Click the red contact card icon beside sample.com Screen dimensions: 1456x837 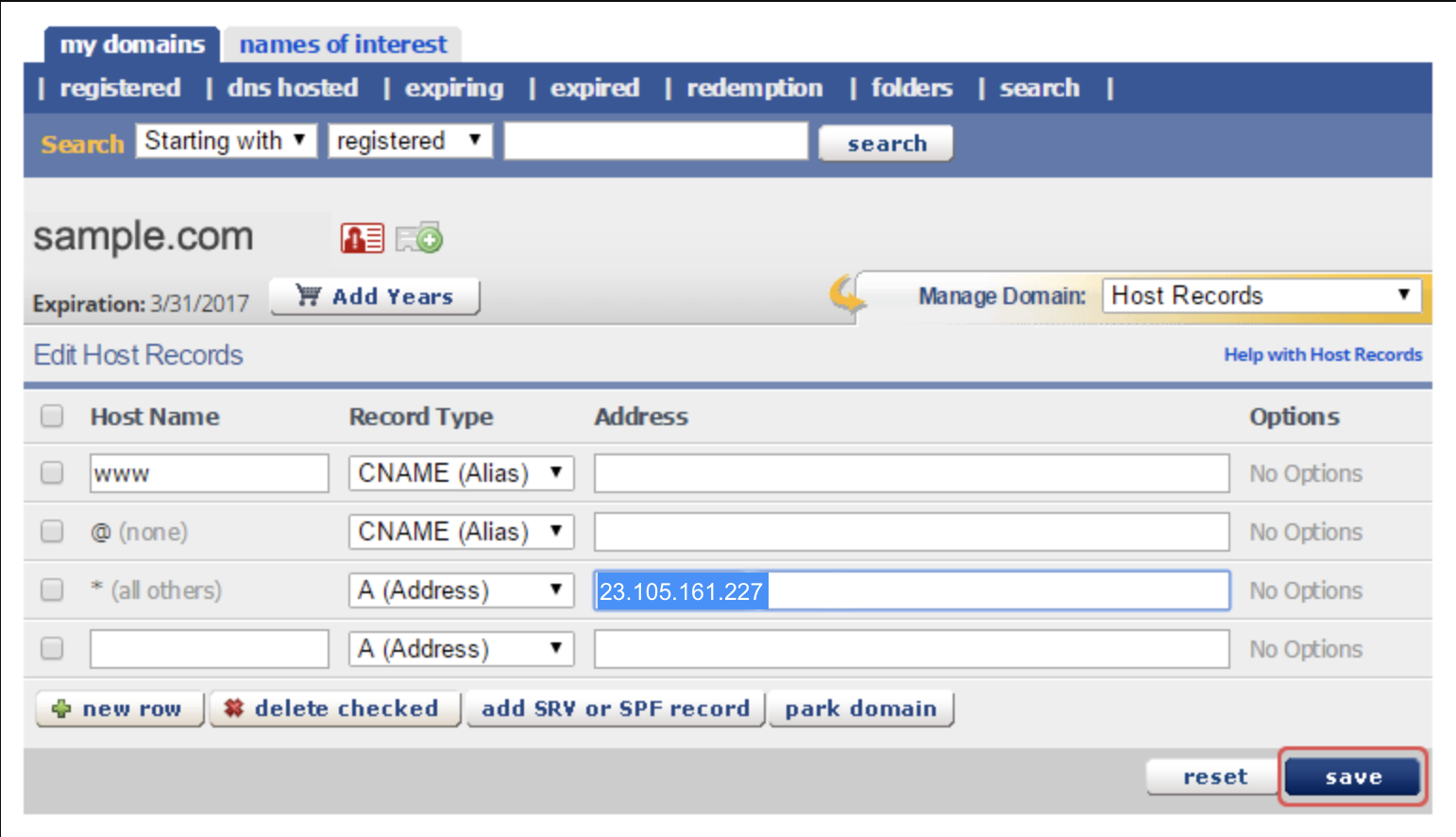pos(362,238)
